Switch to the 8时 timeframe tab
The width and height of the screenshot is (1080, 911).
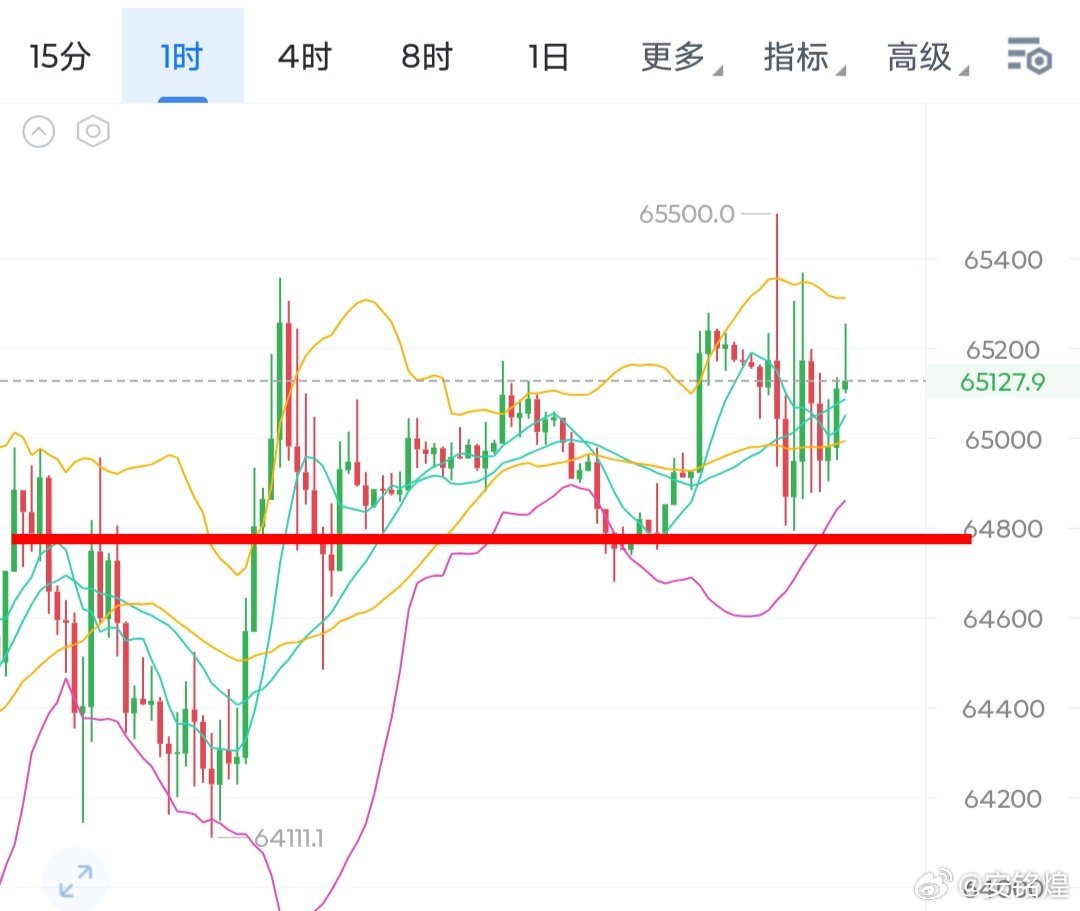pyautogui.click(x=426, y=56)
